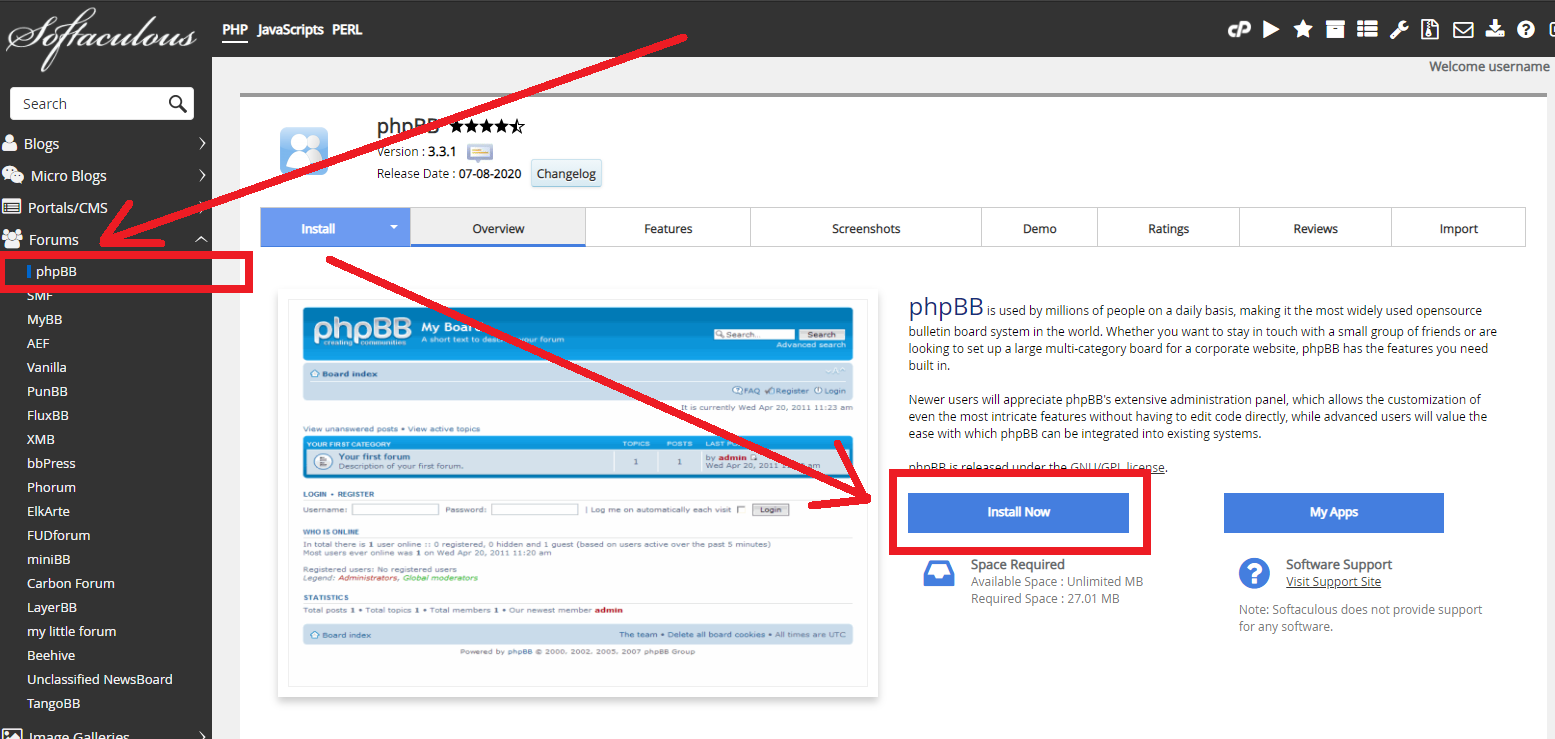Open settings with the wrench icon
The image size is (1555, 739).
pyautogui.click(x=1399, y=30)
